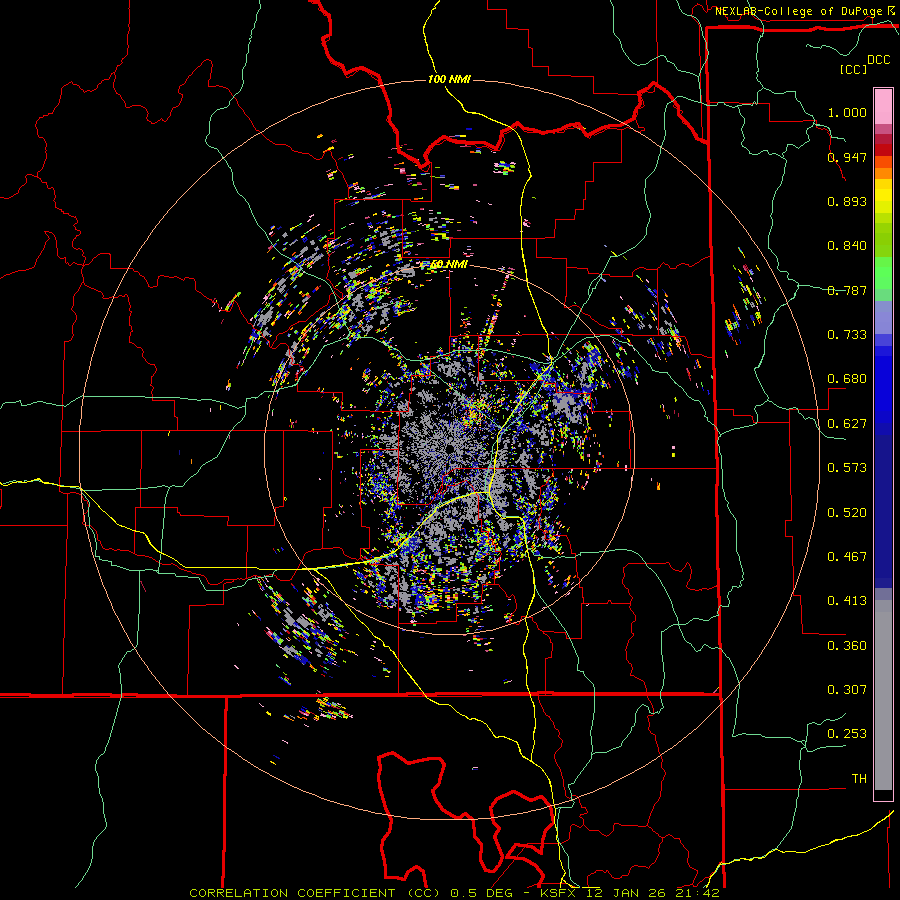Click the 0.787 scale value
This screenshot has width=900, height=900.
pos(847,290)
